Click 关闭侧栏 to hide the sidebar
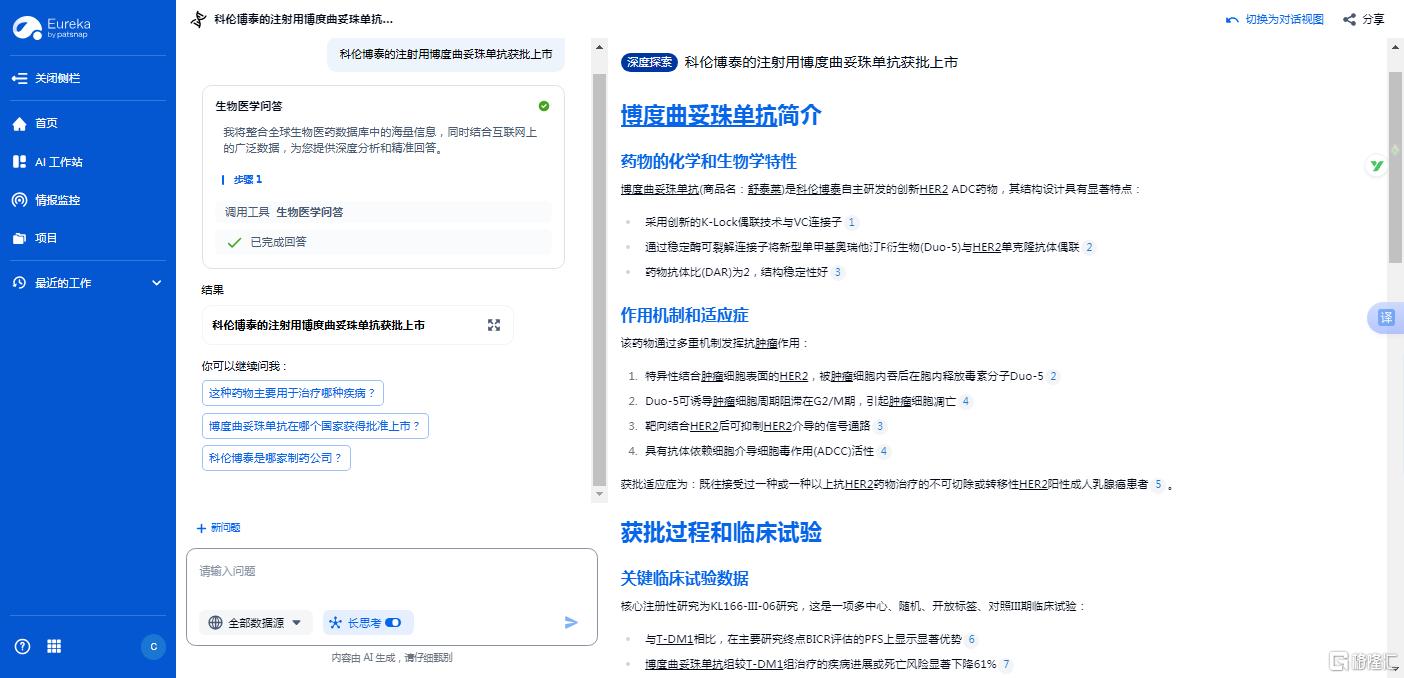Image resolution: width=1404 pixels, height=678 pixels. pos(57,78)
